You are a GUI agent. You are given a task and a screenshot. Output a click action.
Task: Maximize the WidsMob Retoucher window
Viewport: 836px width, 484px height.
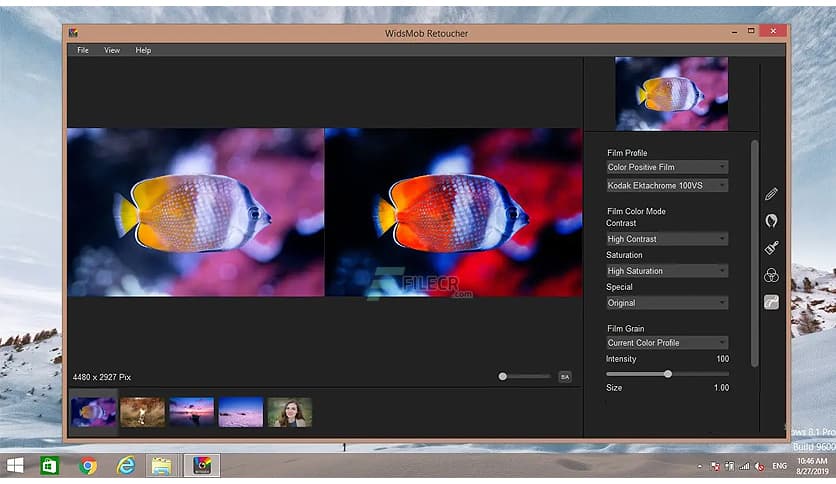click(x=751, y=31)
